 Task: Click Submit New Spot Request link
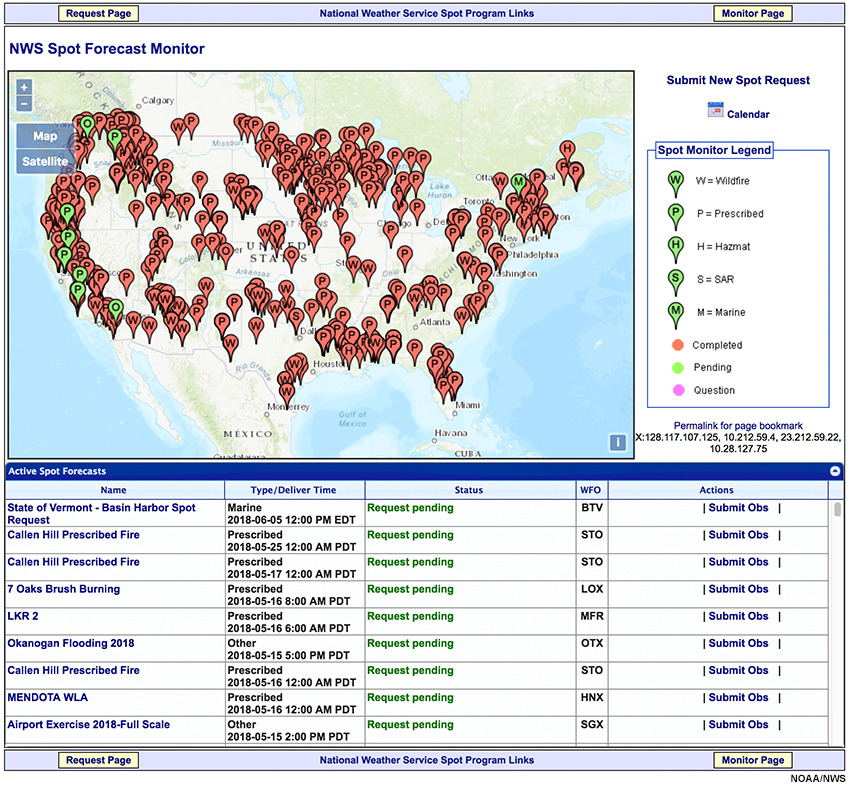coord(738,80)
